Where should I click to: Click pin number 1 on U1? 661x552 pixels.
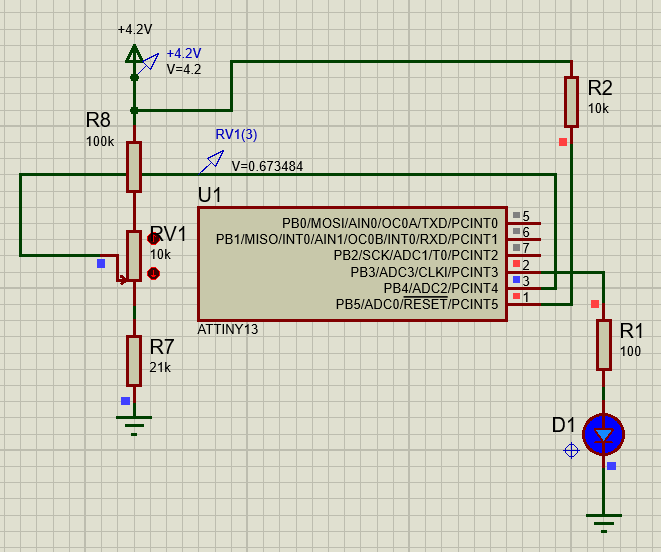526,297
